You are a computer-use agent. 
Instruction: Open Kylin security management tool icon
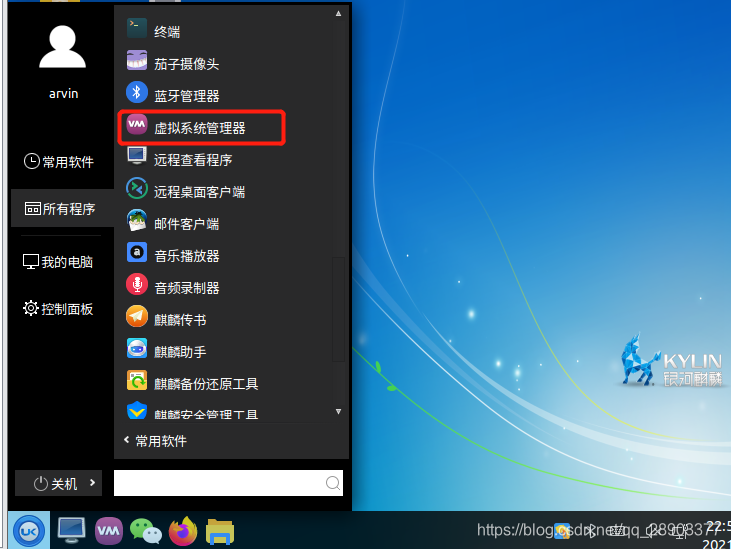[137, 411]
